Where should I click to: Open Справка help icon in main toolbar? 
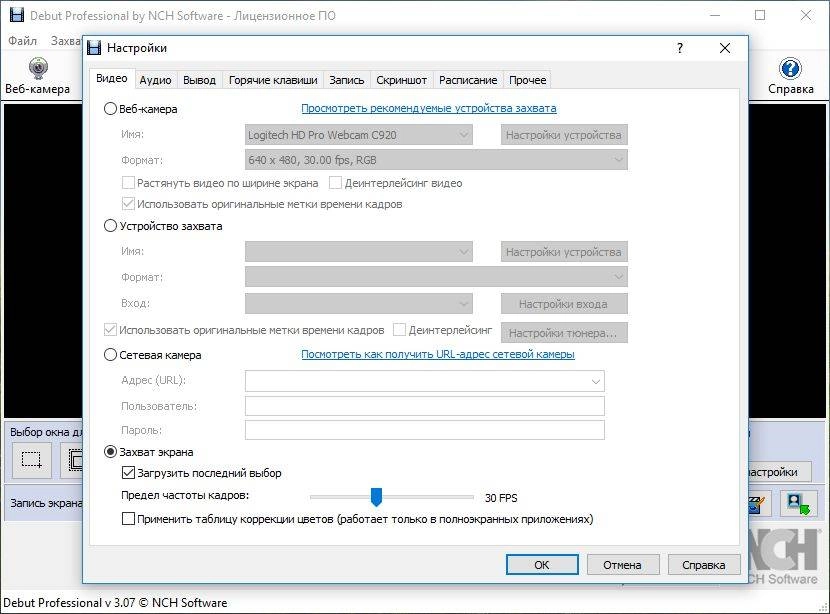pos(790,76)
